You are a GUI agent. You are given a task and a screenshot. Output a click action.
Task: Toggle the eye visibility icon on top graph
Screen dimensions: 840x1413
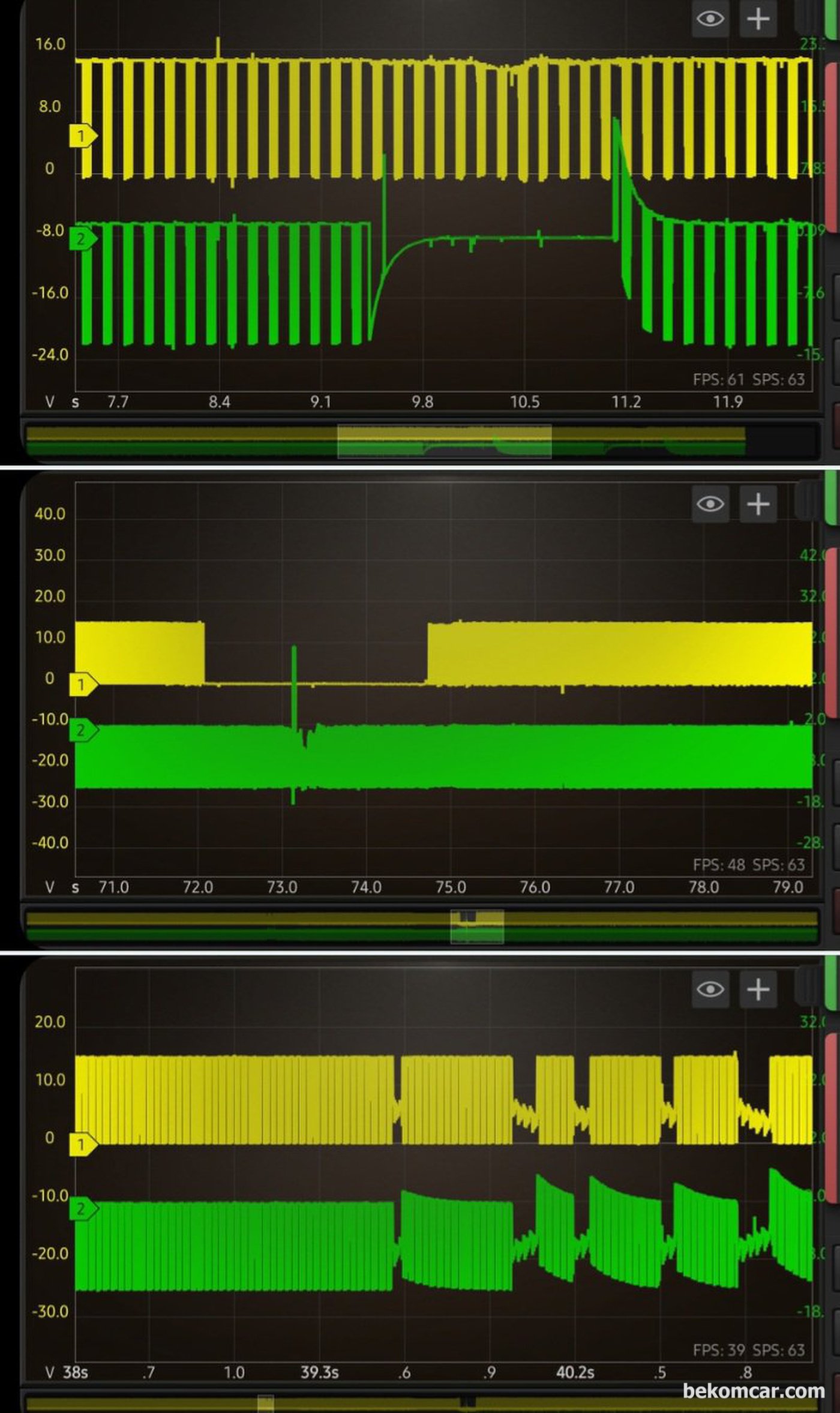pyautogui.click(x=710, y=19)
